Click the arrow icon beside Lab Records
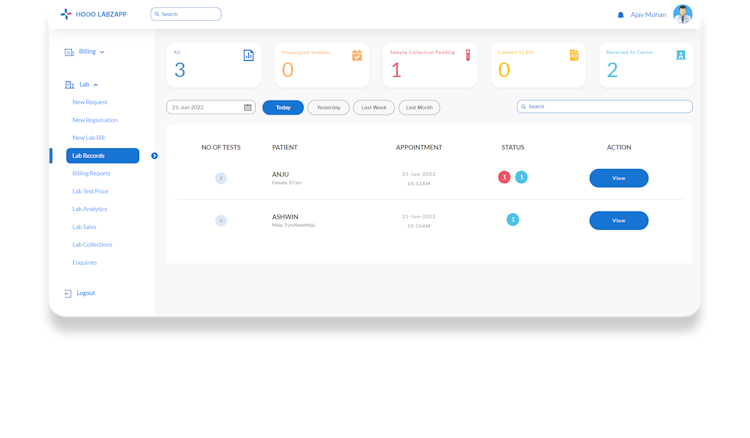The image size is (750, 438). pos(154,155)
